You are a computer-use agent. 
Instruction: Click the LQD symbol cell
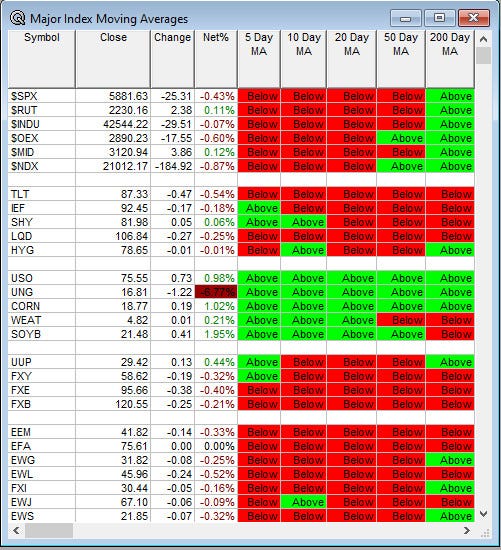point(42,236)
